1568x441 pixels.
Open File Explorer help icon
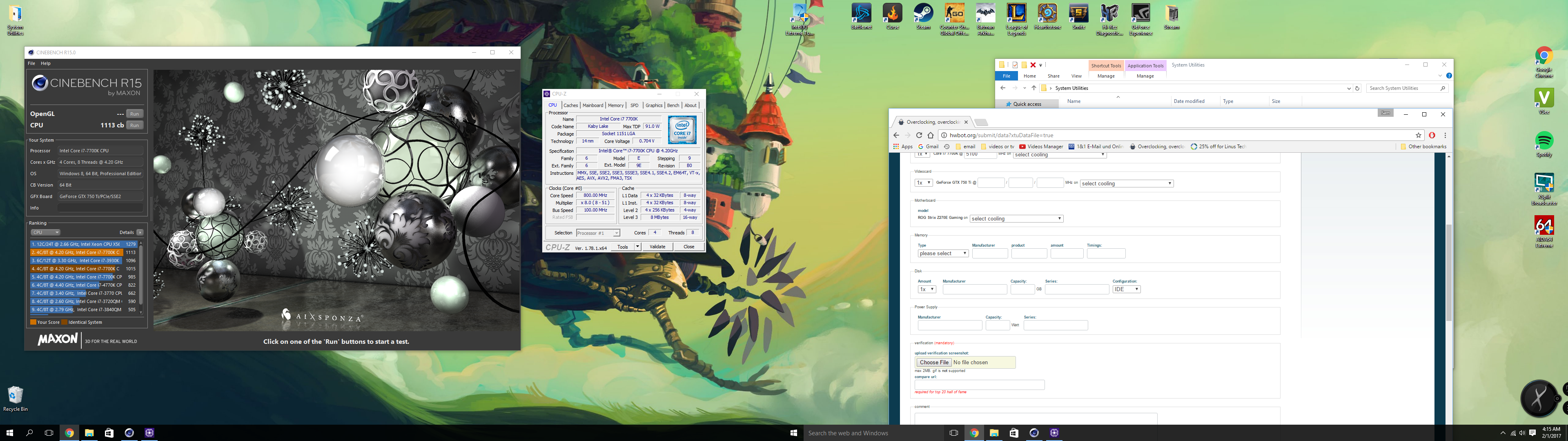click(1449, 76)
